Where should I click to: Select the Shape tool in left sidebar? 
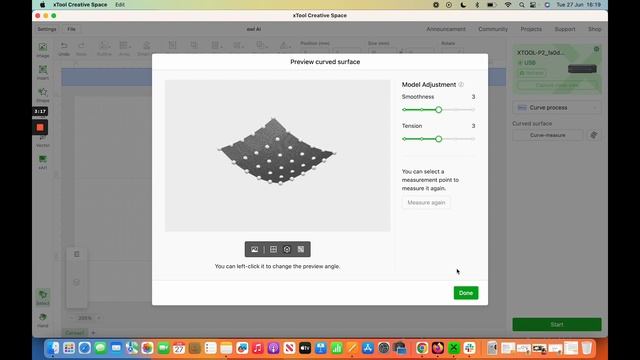pos(43,95)
